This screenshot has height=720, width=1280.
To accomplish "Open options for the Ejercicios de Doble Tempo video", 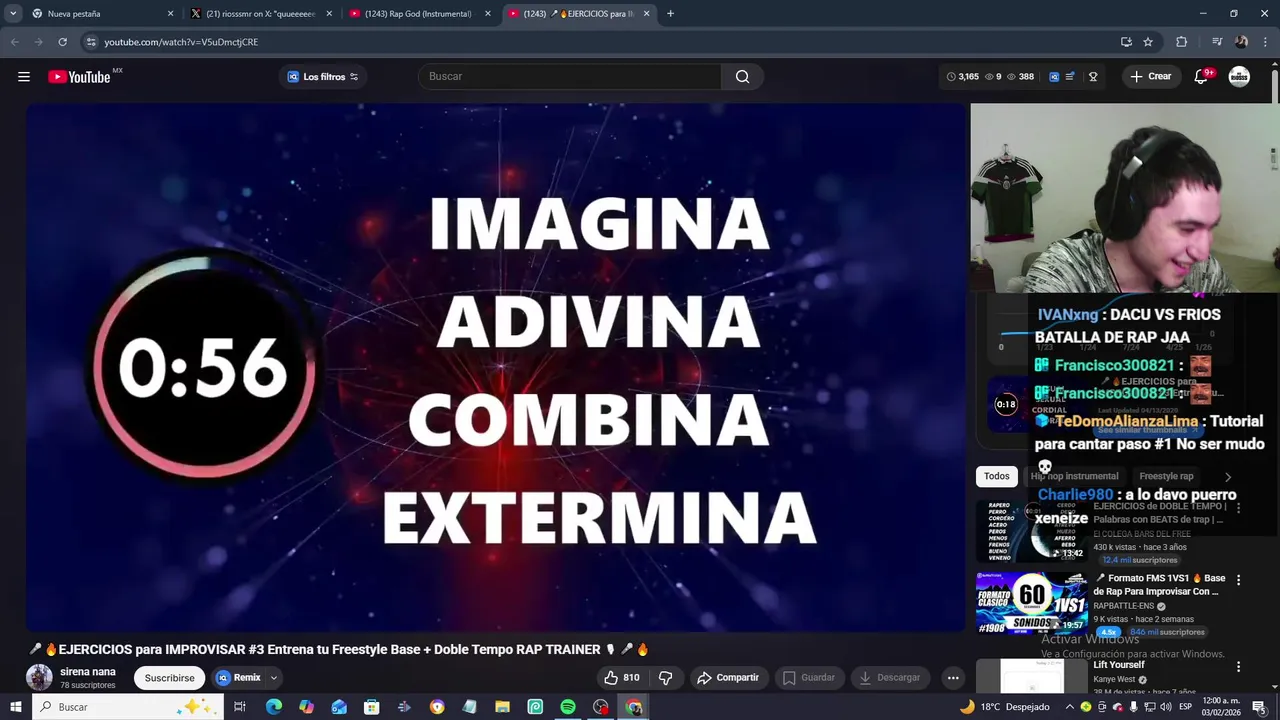I will 1238,508.
